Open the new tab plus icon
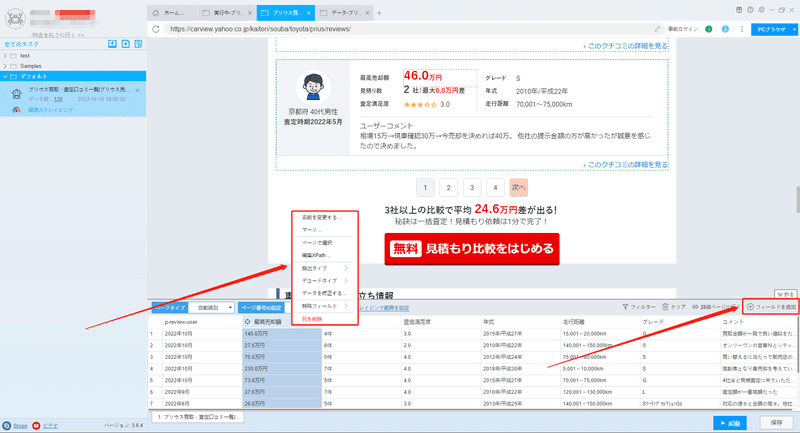Viewport: 800px width, 433px height. (x=379, y=13)
